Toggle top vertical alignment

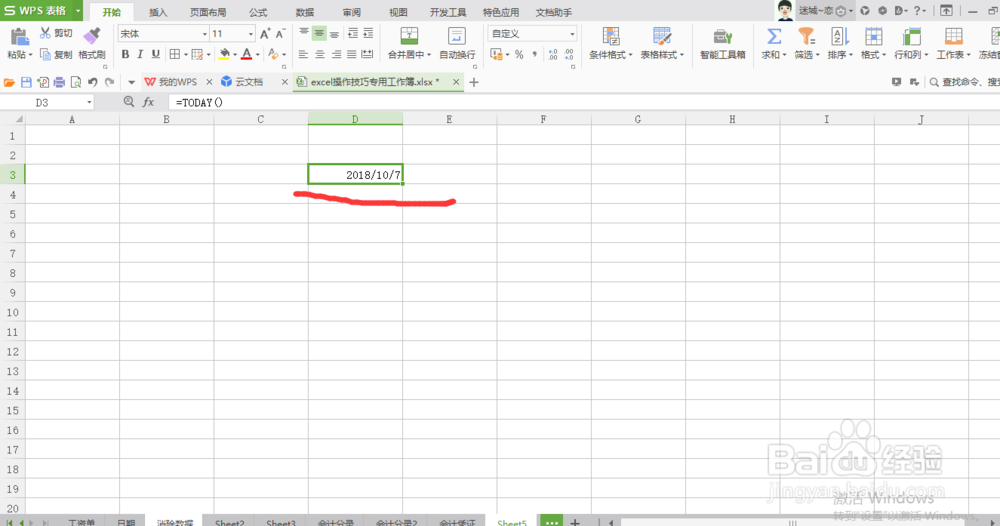coord(304,33)
